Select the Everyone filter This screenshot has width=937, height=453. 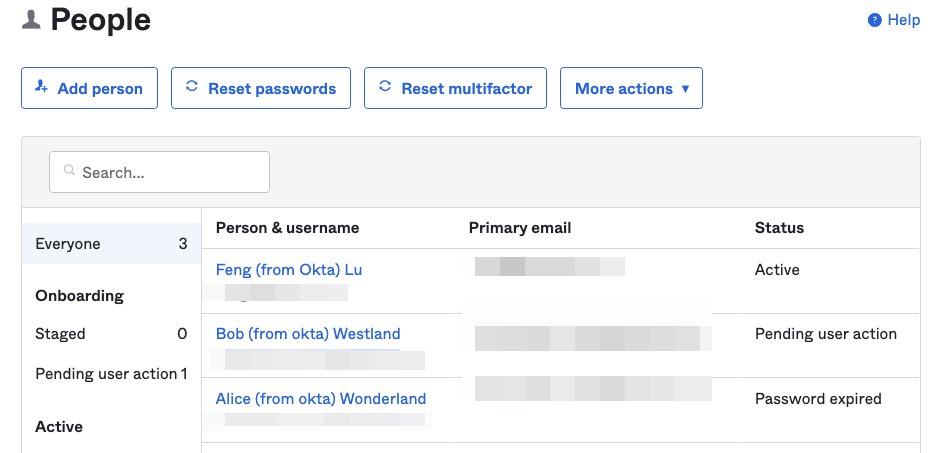111,244
